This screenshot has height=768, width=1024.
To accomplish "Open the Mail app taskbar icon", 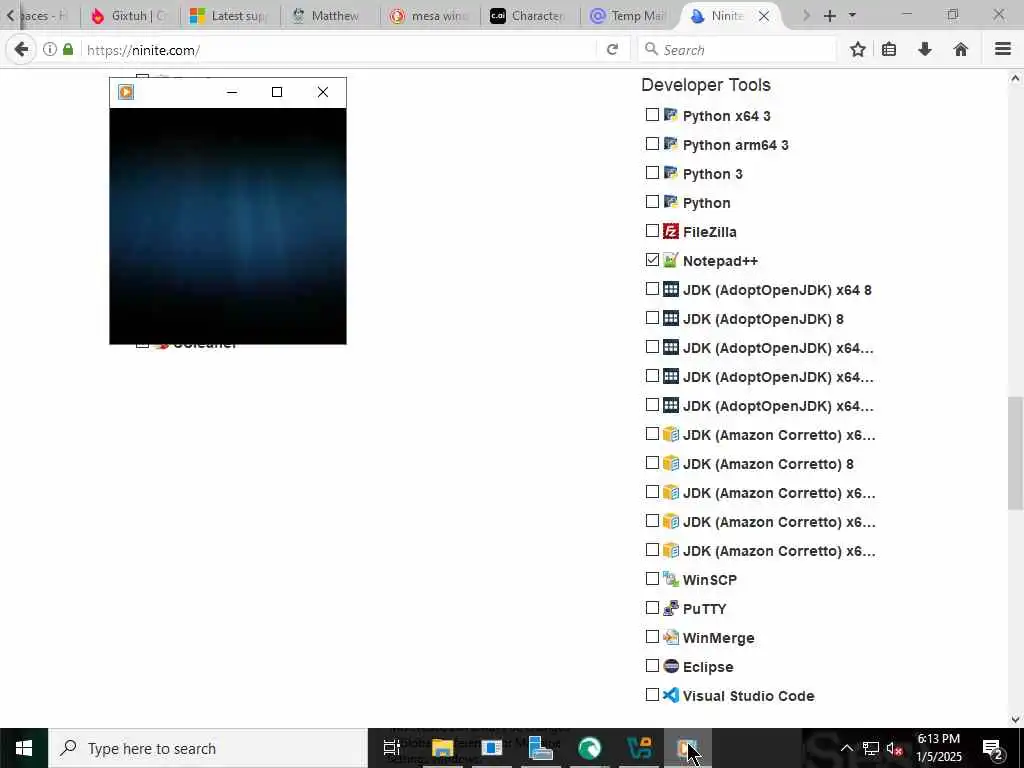I will tap(491, 748).
